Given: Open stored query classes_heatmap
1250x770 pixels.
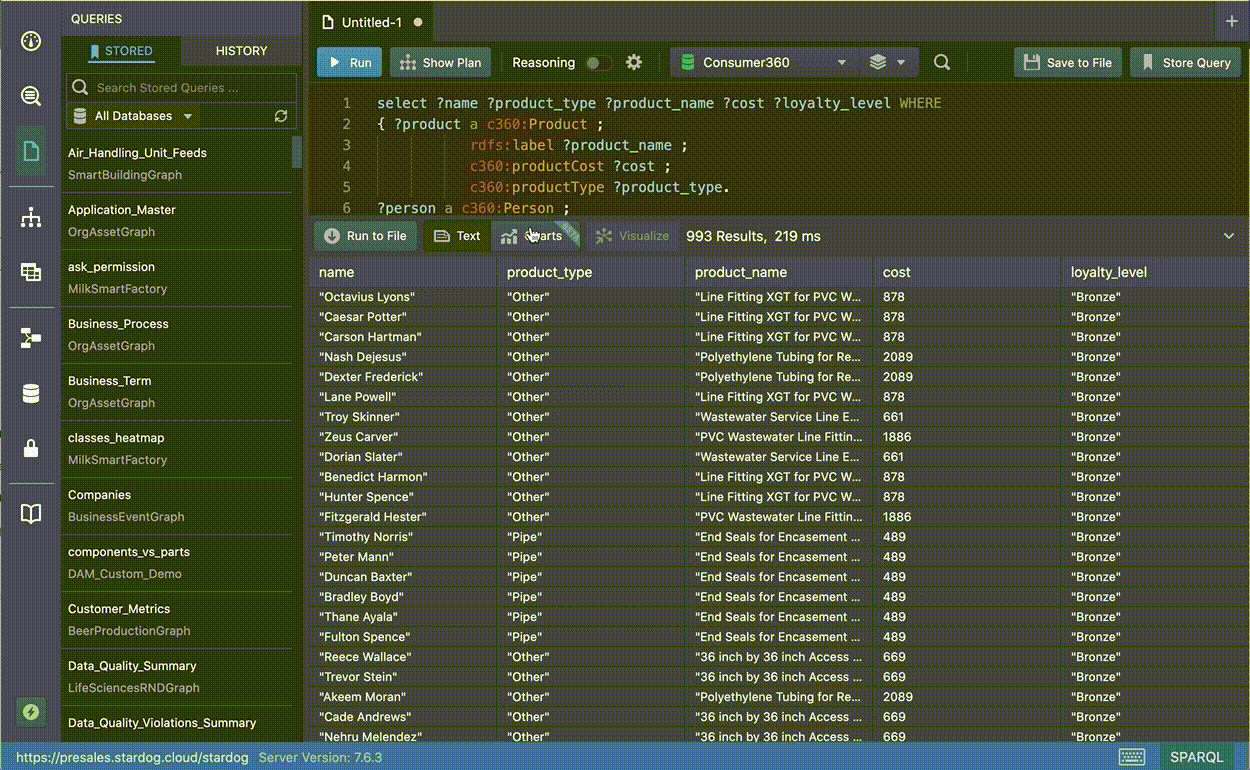Looking at the screenshot, I should pos(177,448).
